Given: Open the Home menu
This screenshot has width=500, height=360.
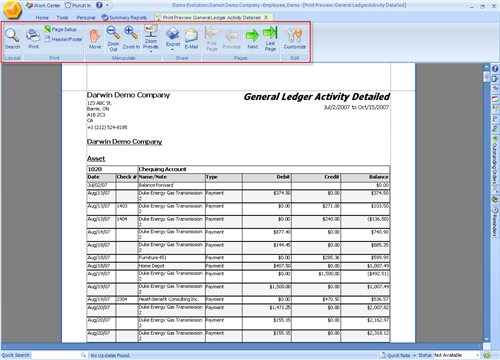Looking at the screenshot, I should click(x=42, y=17).
